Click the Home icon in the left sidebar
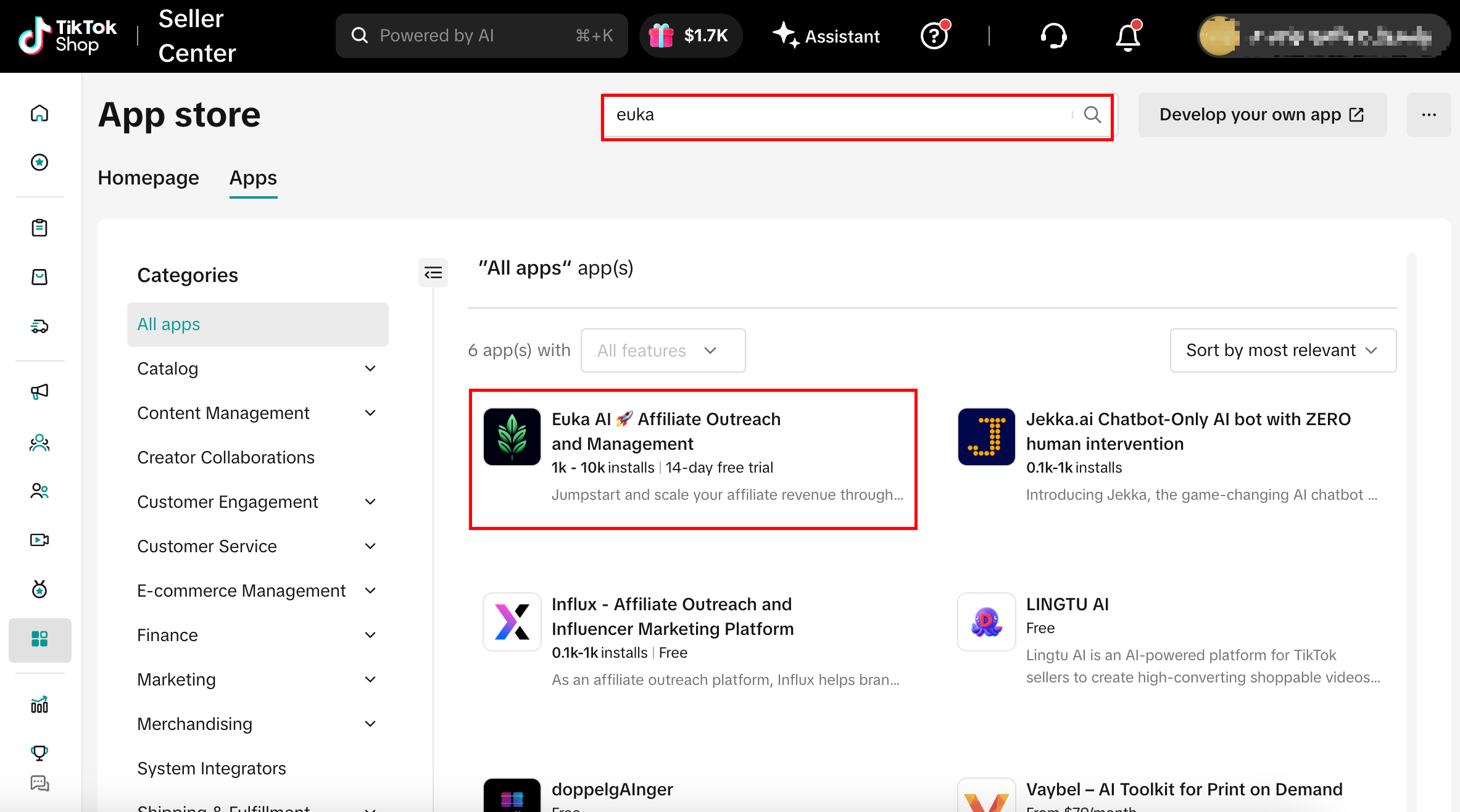 pos(39,114)
